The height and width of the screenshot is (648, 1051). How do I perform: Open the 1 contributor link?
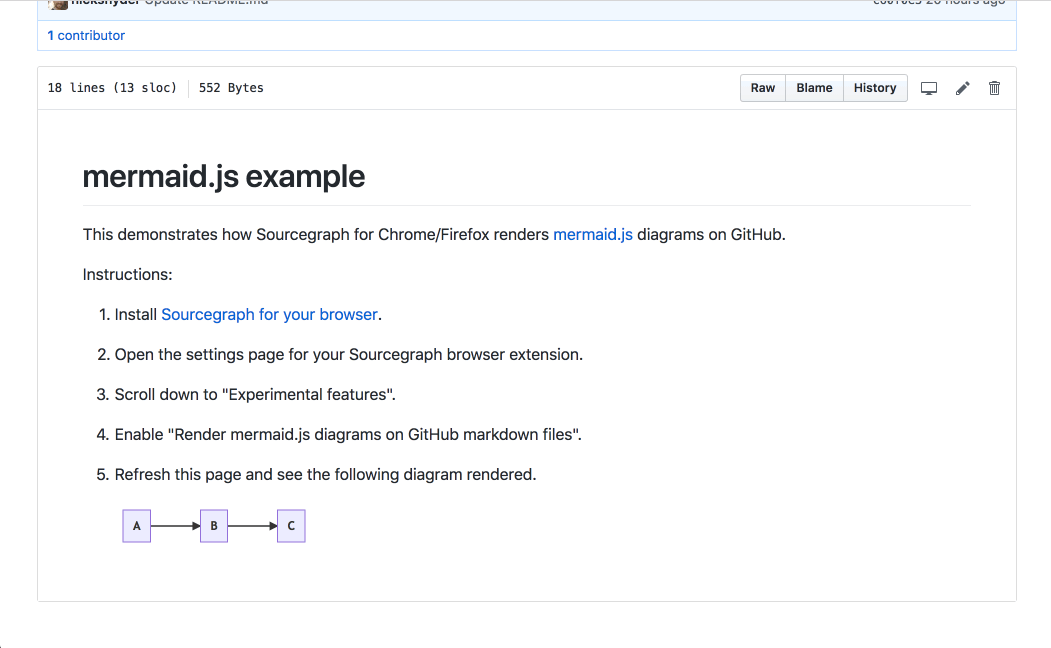(86, 36)
